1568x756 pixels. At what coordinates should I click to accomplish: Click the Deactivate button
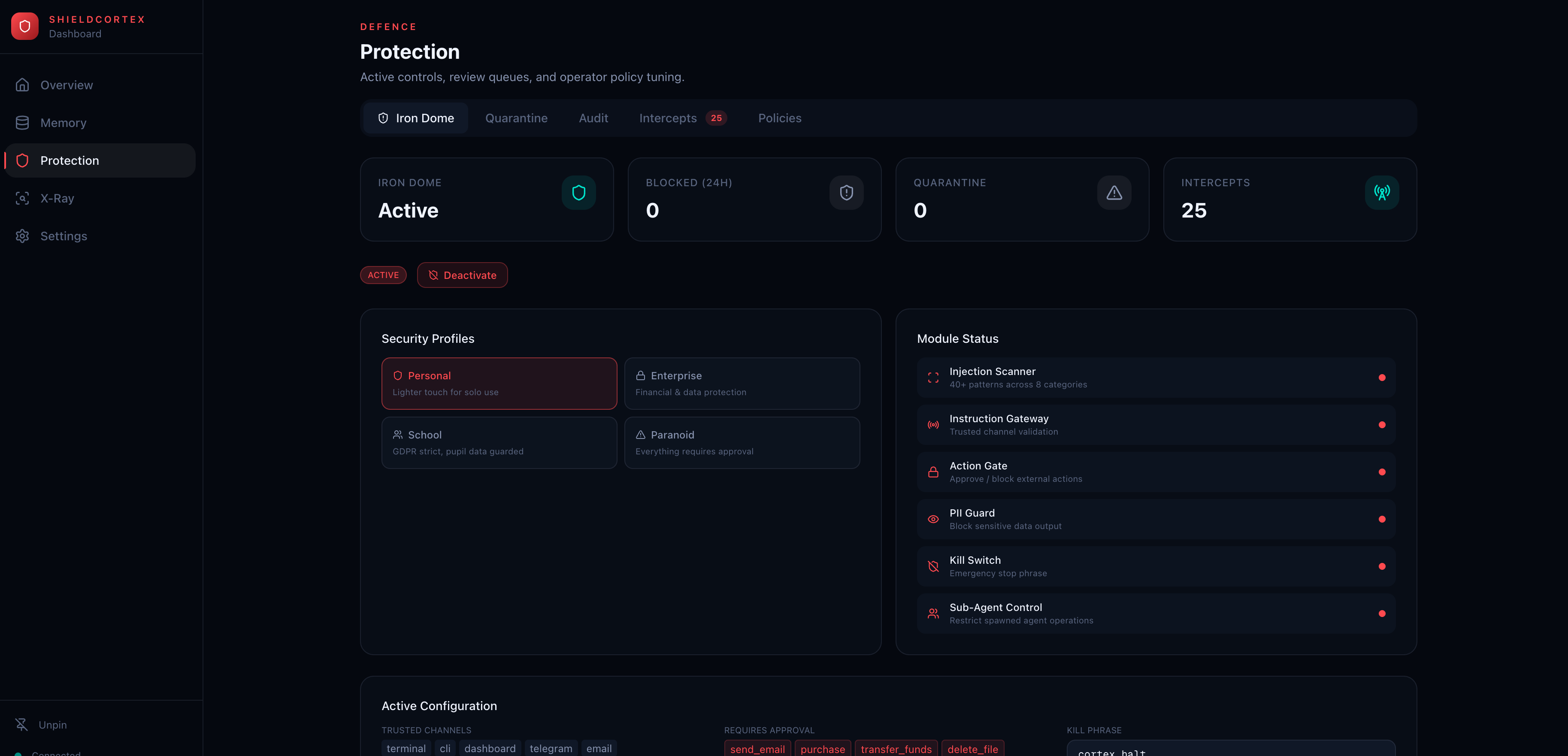click(462, 275)
